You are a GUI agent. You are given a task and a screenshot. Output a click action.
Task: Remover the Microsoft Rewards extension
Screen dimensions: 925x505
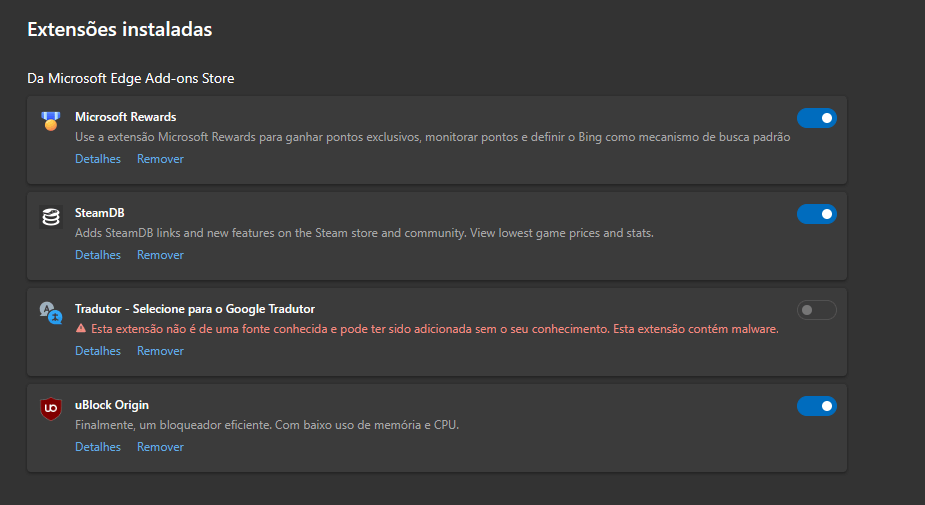[160, 159]
